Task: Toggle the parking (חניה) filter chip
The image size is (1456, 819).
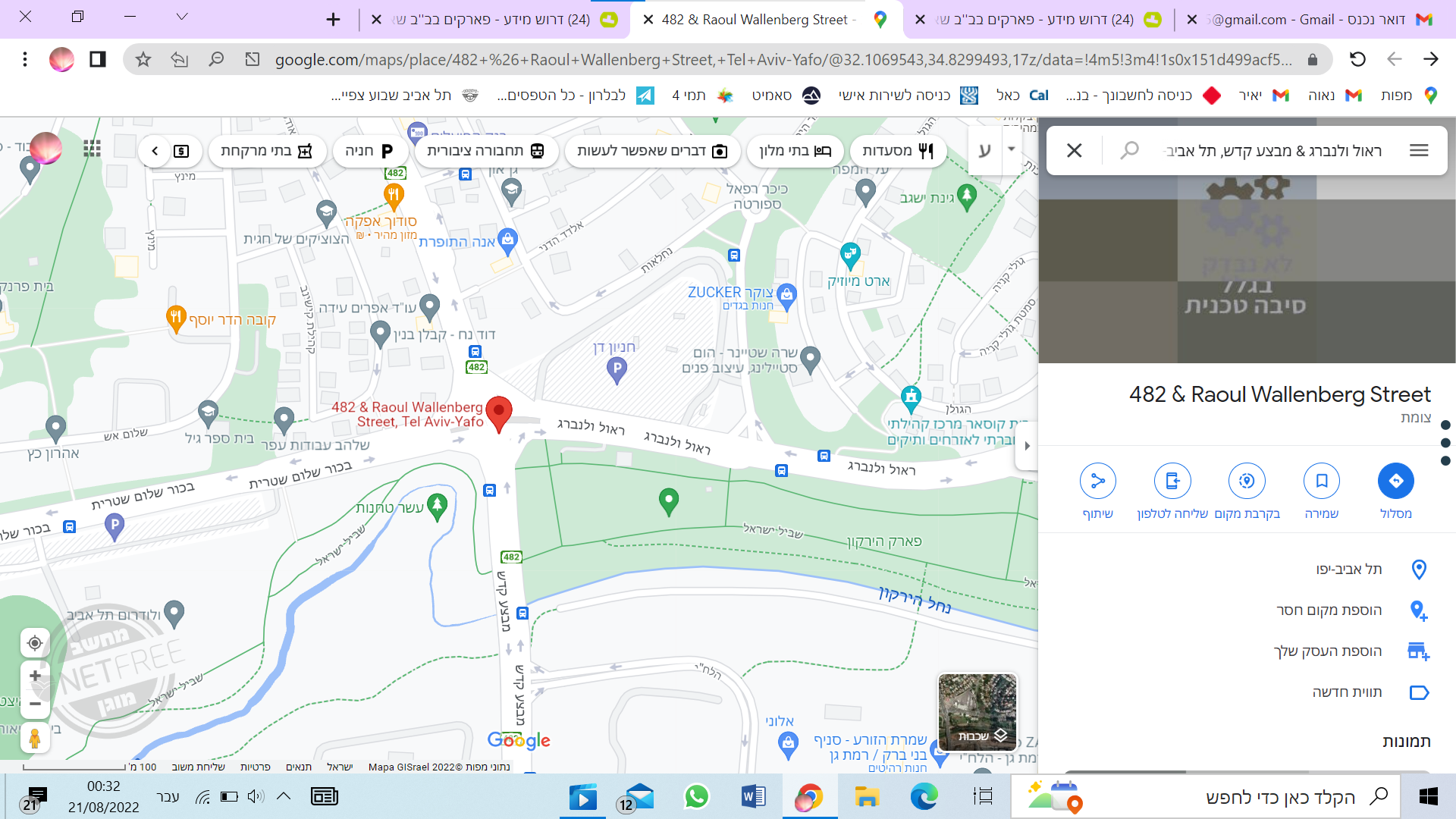Action: coord(369,151)
